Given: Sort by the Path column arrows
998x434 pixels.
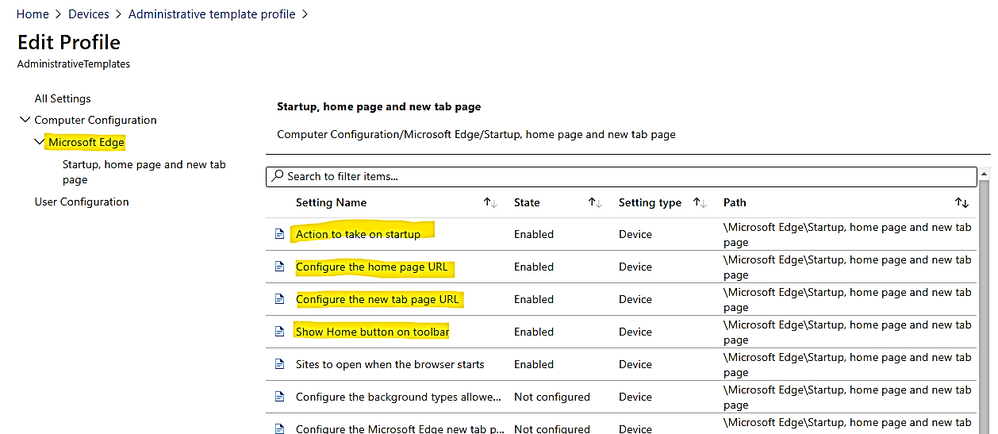Looking at the screenshot, I should [961, 203].
